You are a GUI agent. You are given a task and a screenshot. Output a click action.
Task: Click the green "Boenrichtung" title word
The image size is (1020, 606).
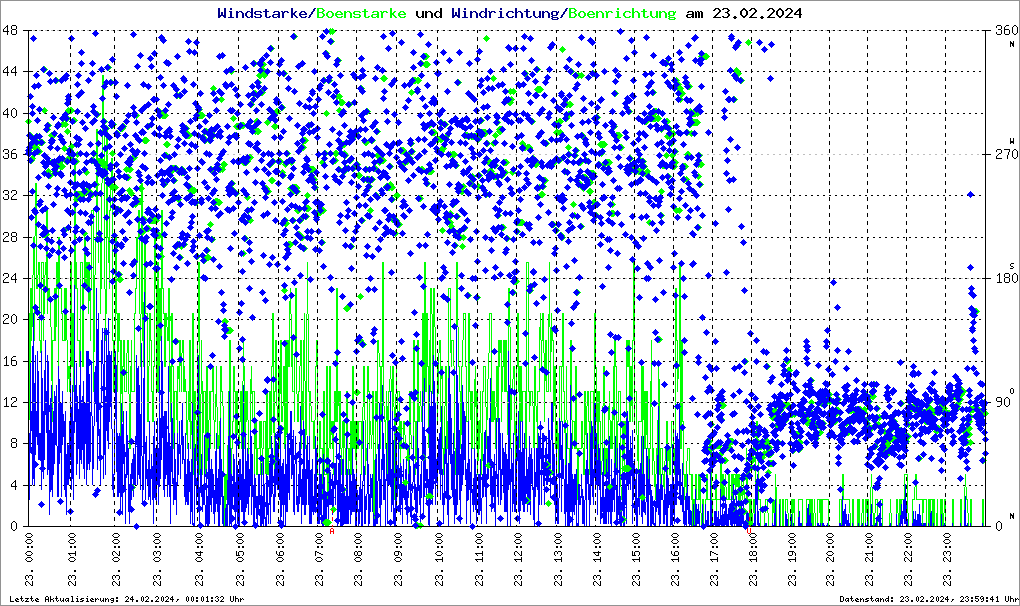tap(620, 13)
